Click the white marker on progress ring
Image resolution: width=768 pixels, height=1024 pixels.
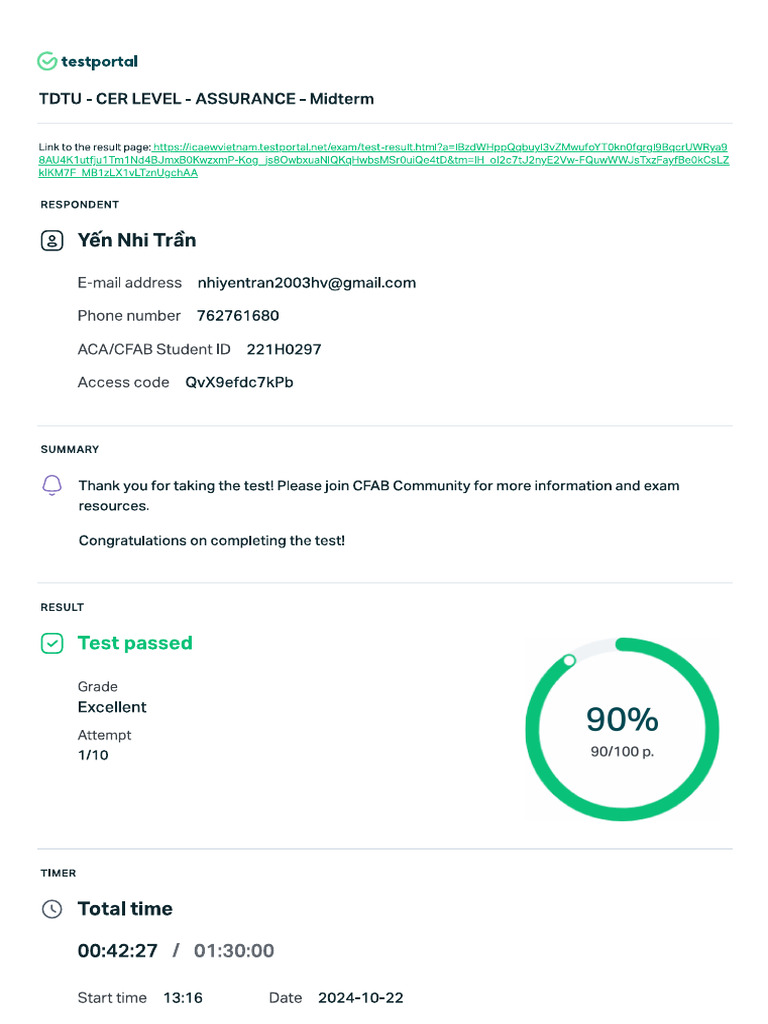(x=569, y=660)
